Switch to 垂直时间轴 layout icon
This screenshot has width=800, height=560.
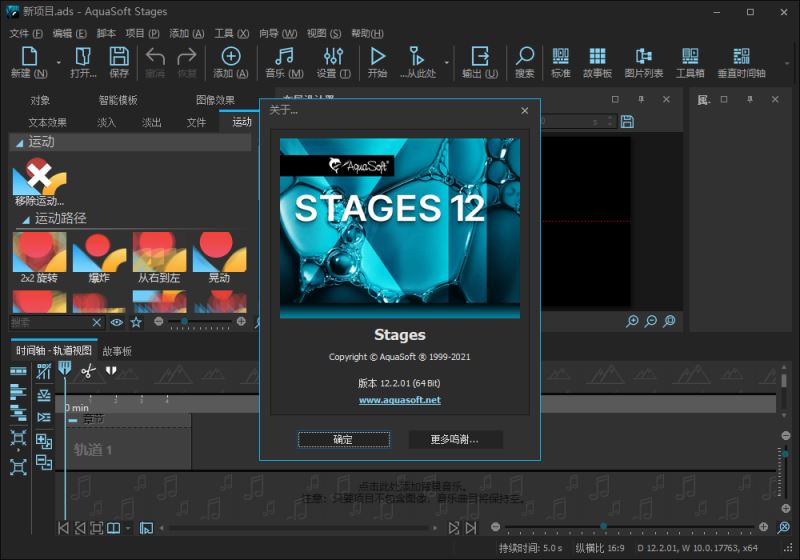tap(741, 56)
